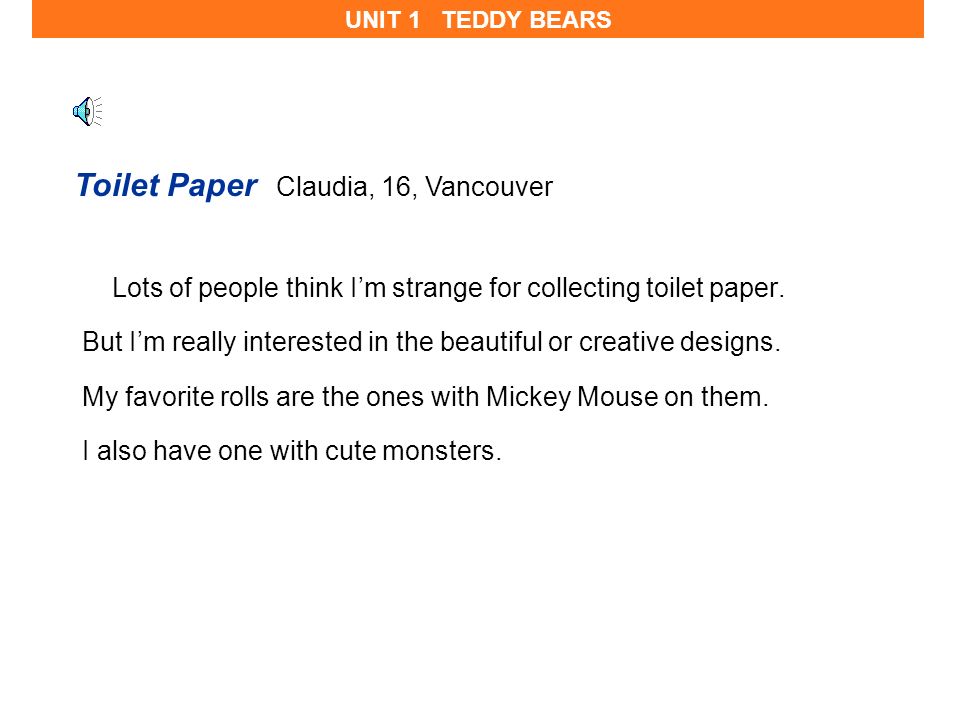Click the word 'beautiful' in the second line
This screenshot has height=720, width=960.
[x=491, y=342]
